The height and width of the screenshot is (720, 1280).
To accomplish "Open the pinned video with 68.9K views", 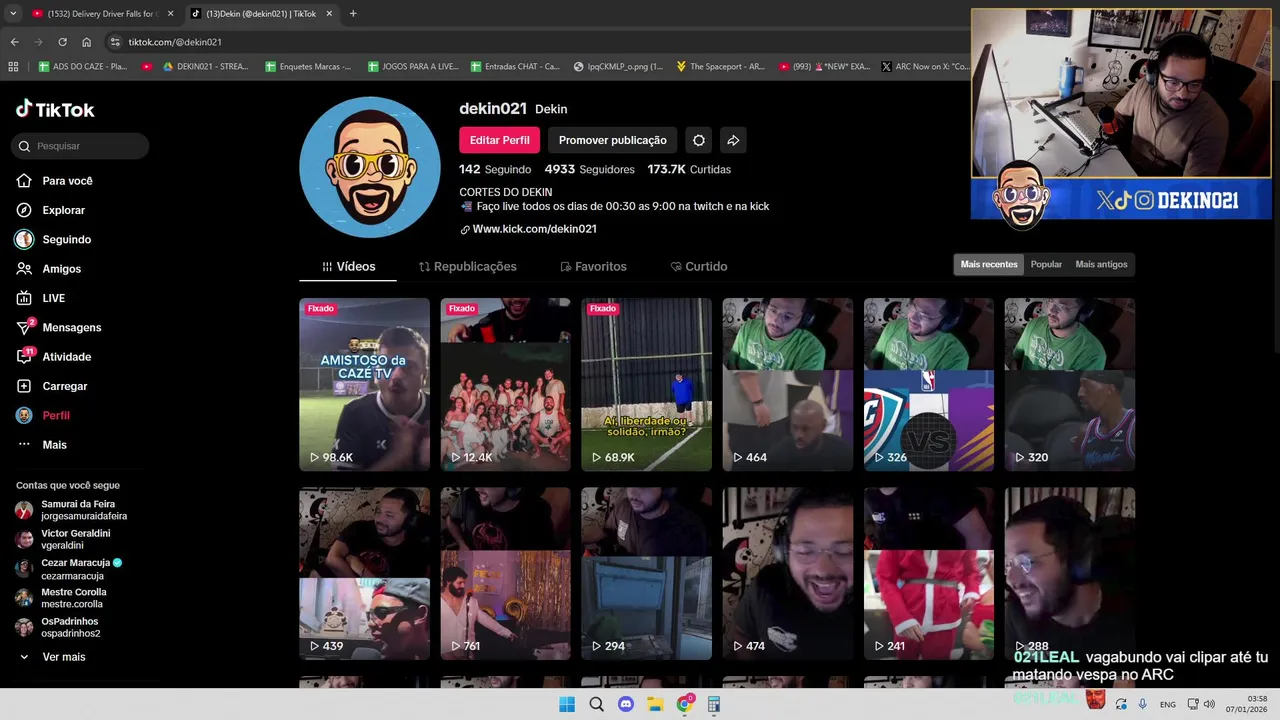I will pyautogui.click(x=646, y=384).
